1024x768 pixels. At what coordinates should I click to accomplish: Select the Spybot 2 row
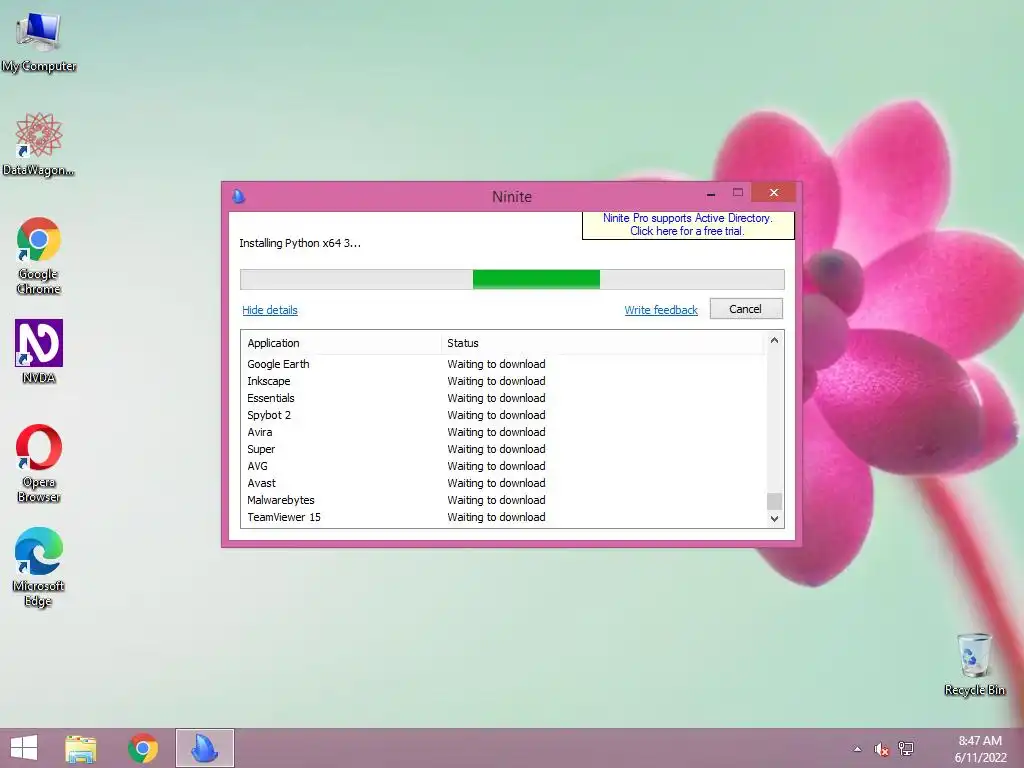point(503,415)
